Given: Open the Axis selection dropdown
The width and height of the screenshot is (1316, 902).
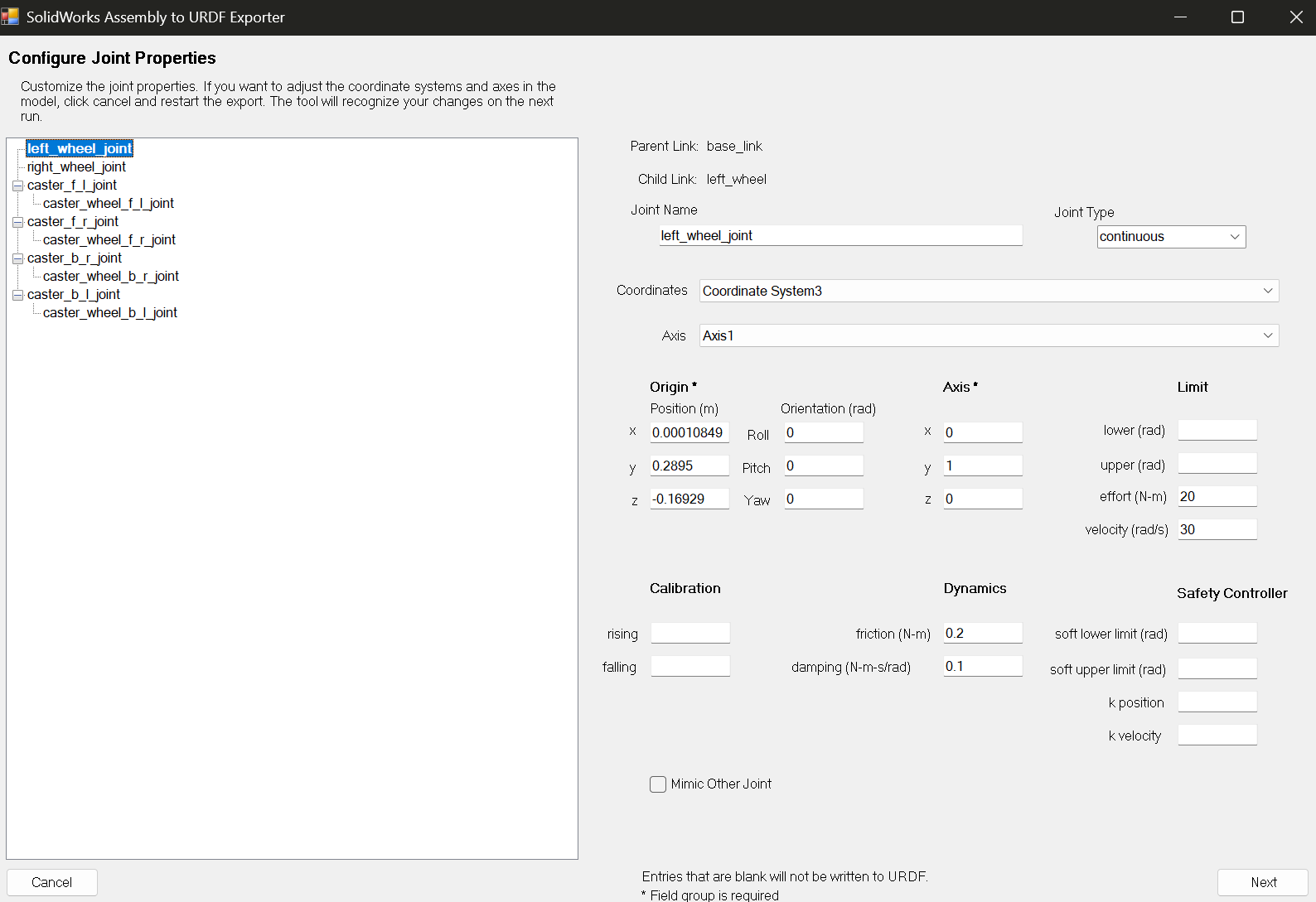Looking at the screenshot, I should tap(989, 335).
